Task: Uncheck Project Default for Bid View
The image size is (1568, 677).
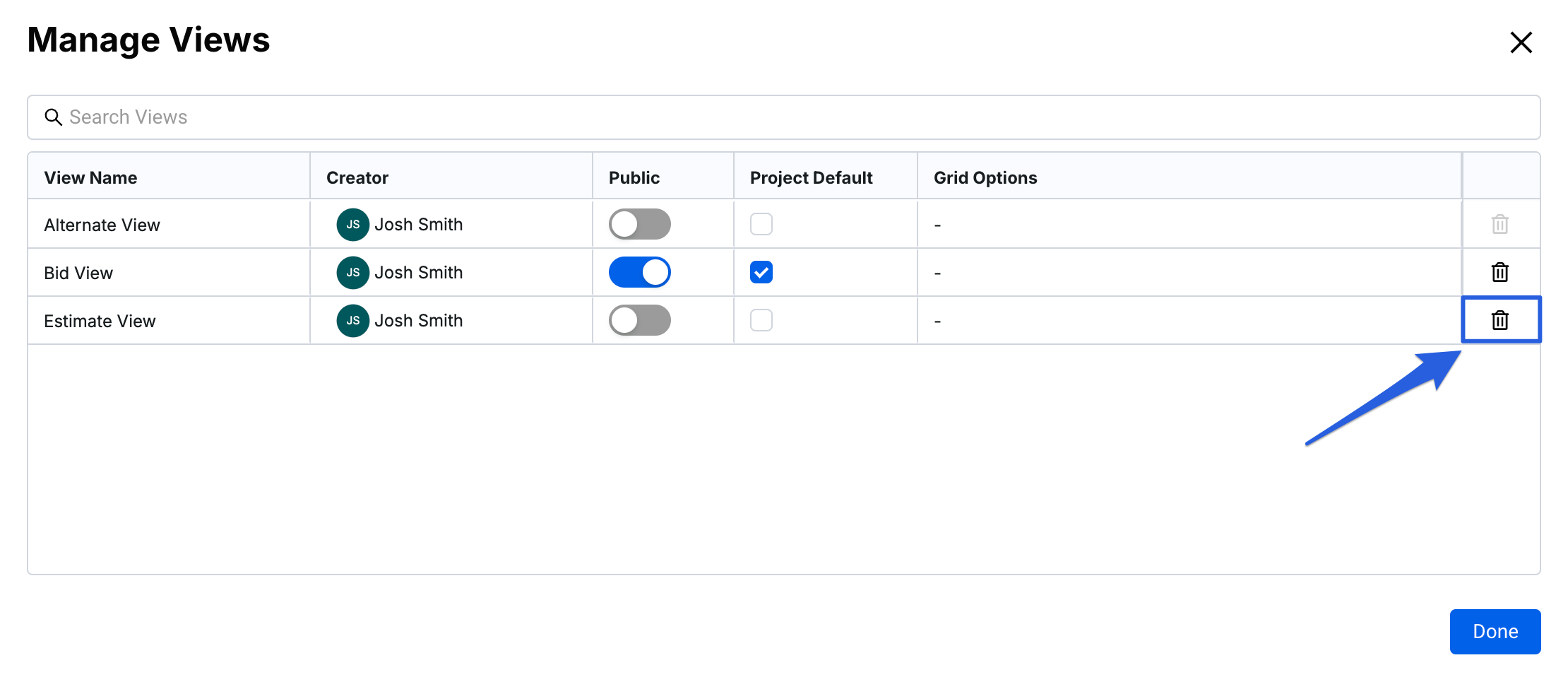Action: pos(761,272)
